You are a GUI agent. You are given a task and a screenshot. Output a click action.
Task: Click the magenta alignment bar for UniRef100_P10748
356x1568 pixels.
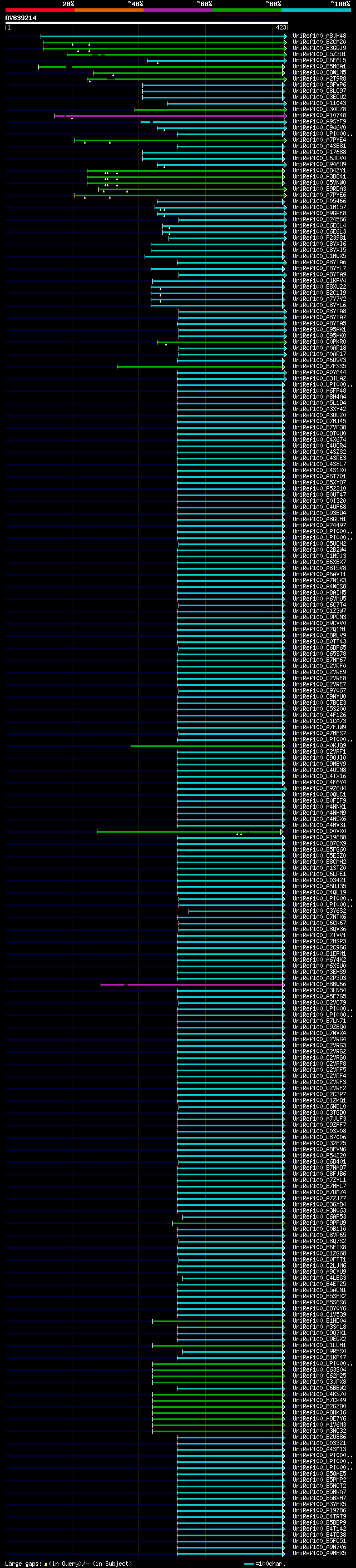pyautogui.click(x=170, y=116)
